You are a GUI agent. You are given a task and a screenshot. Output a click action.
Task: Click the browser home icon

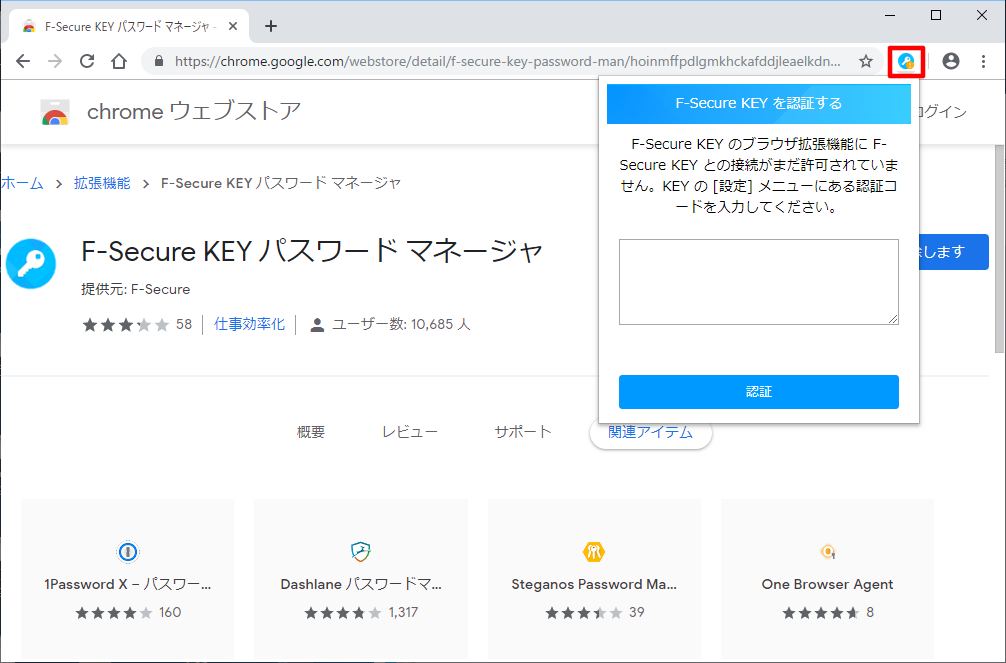[118, 61]
